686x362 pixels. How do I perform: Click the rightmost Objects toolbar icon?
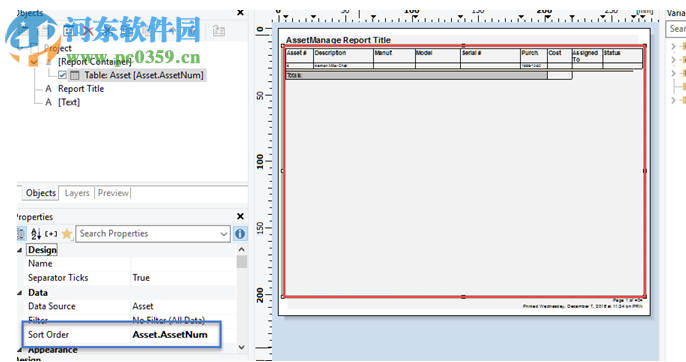coord(219,31)
